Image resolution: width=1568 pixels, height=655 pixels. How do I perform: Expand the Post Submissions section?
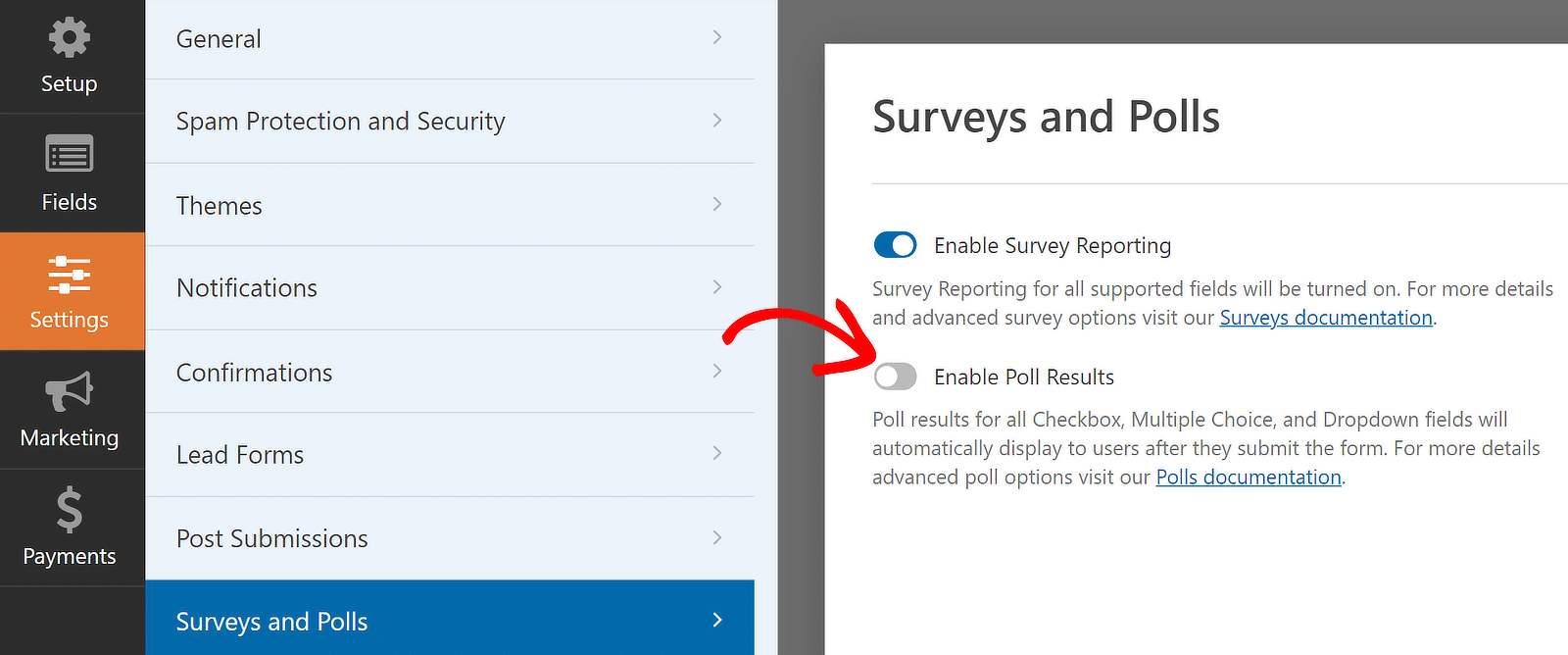(717, 537)
